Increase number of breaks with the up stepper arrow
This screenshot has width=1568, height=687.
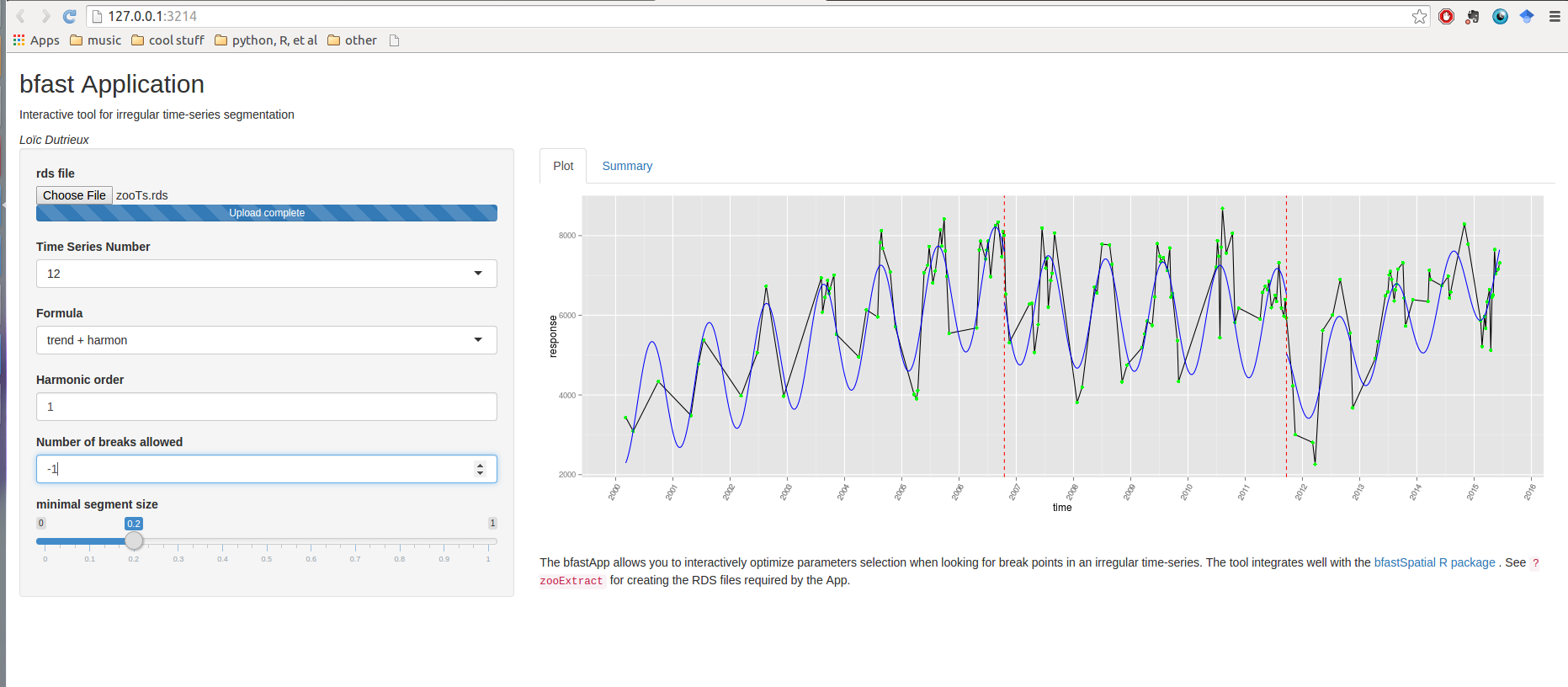(480, 465)
